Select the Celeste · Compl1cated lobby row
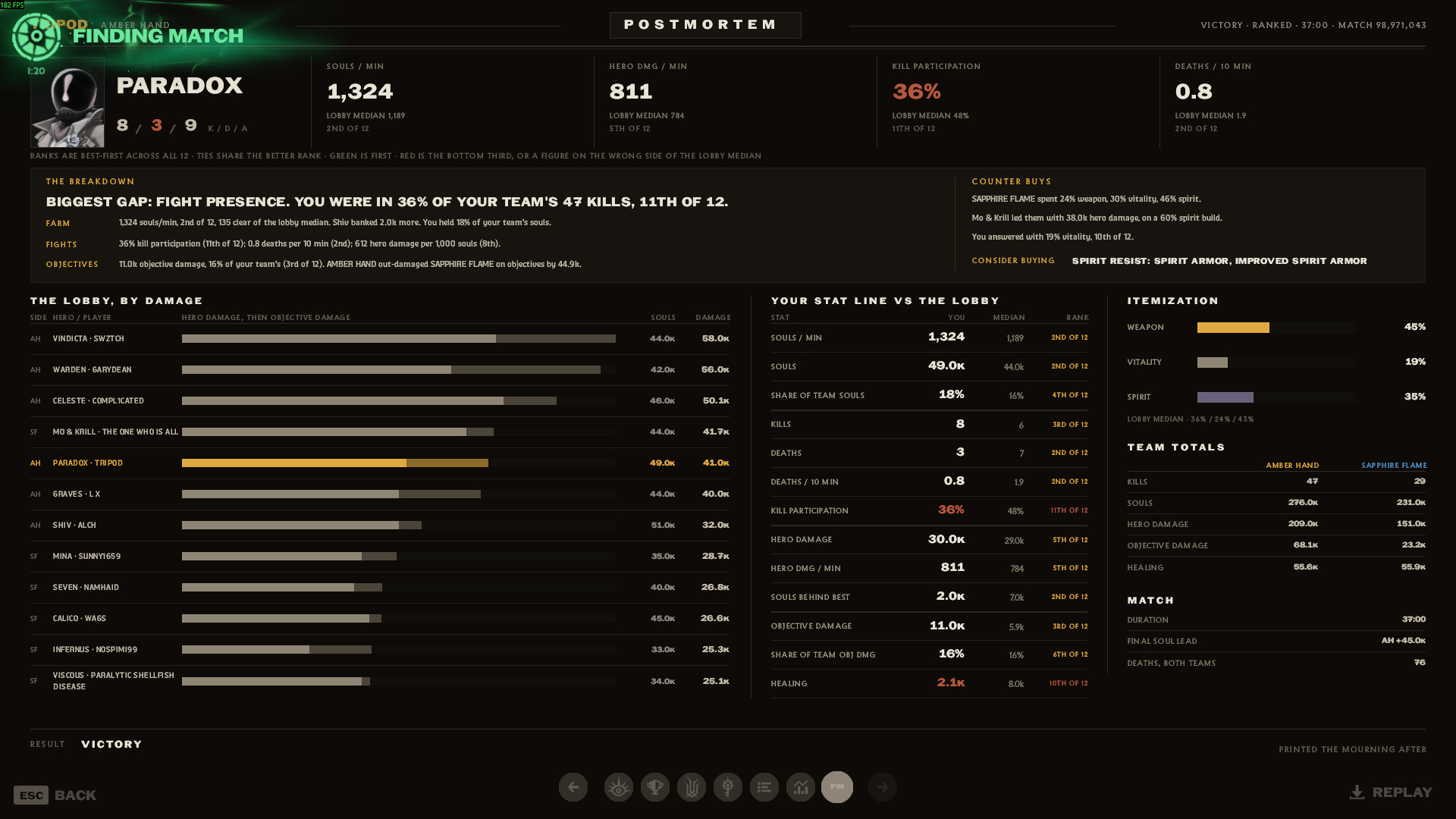The height and width of the screenshot is (819, 1456). (x=380, y=401)
